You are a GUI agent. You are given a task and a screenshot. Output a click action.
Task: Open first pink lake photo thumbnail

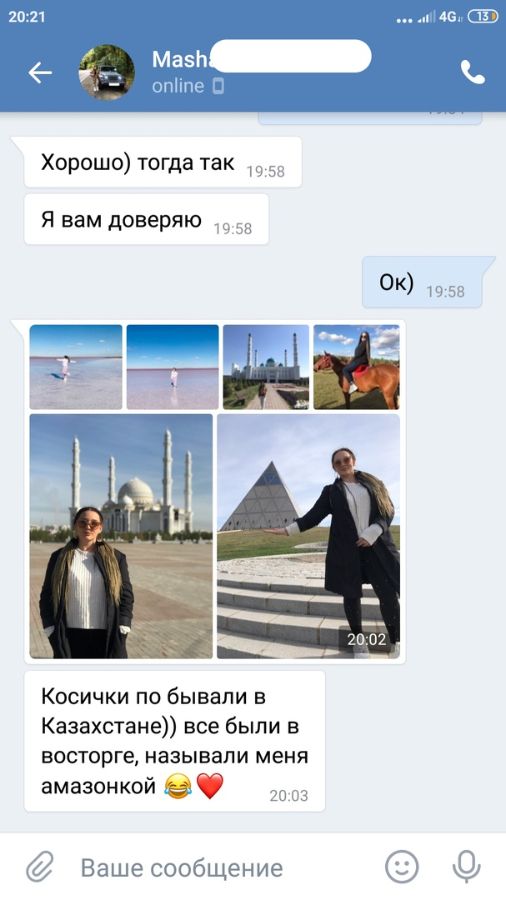76,367
